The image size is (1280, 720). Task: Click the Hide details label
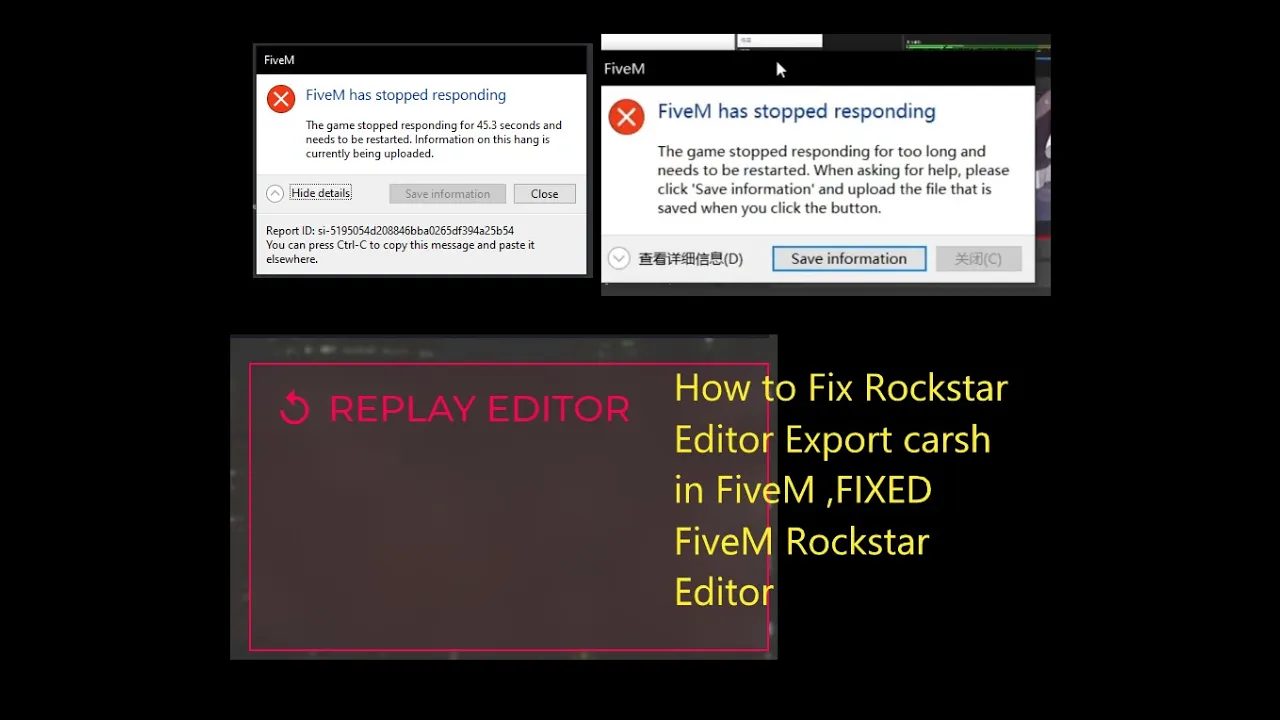coord(321,193)
